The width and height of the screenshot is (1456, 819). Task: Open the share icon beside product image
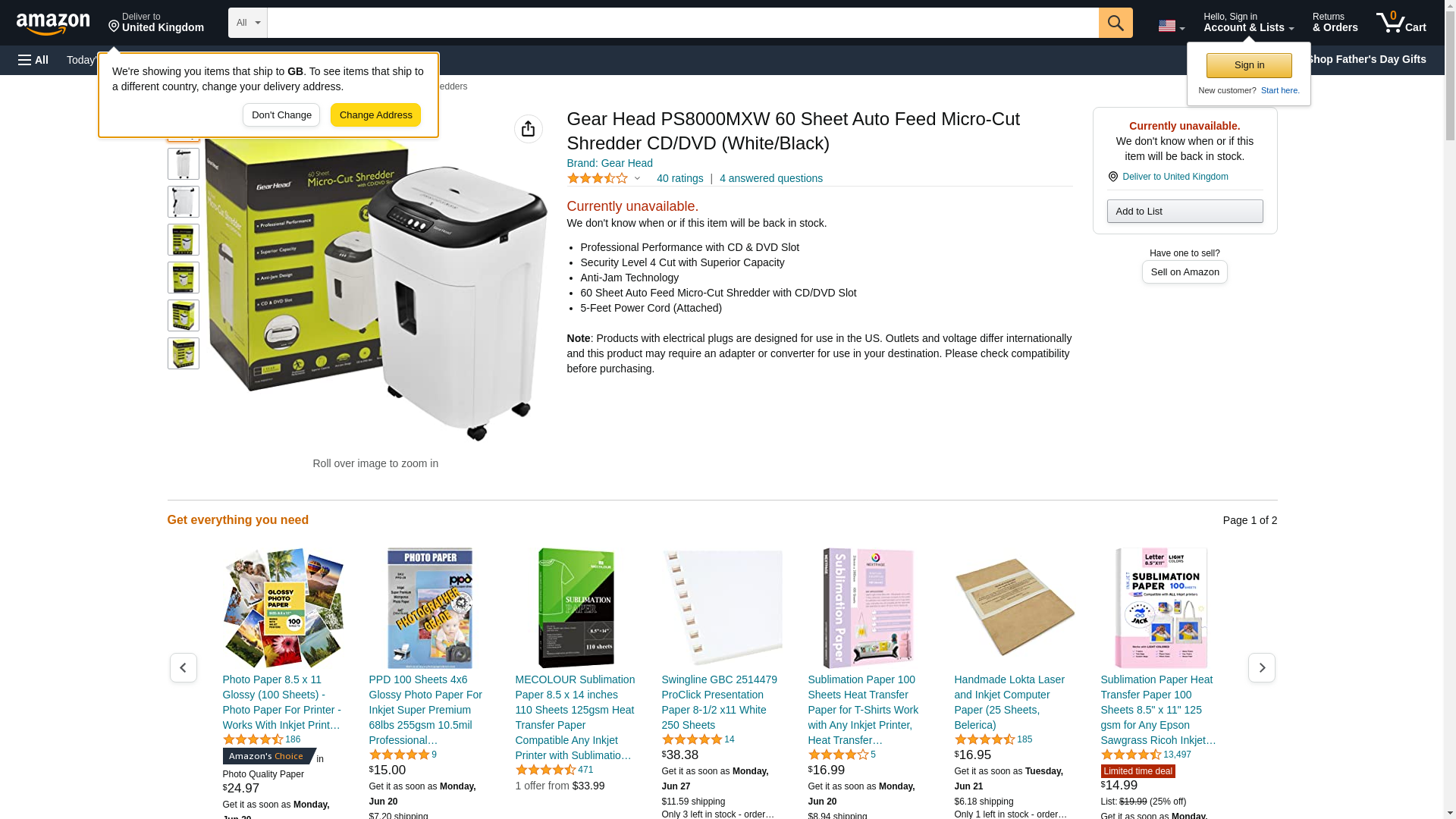[x=529, y=129]
